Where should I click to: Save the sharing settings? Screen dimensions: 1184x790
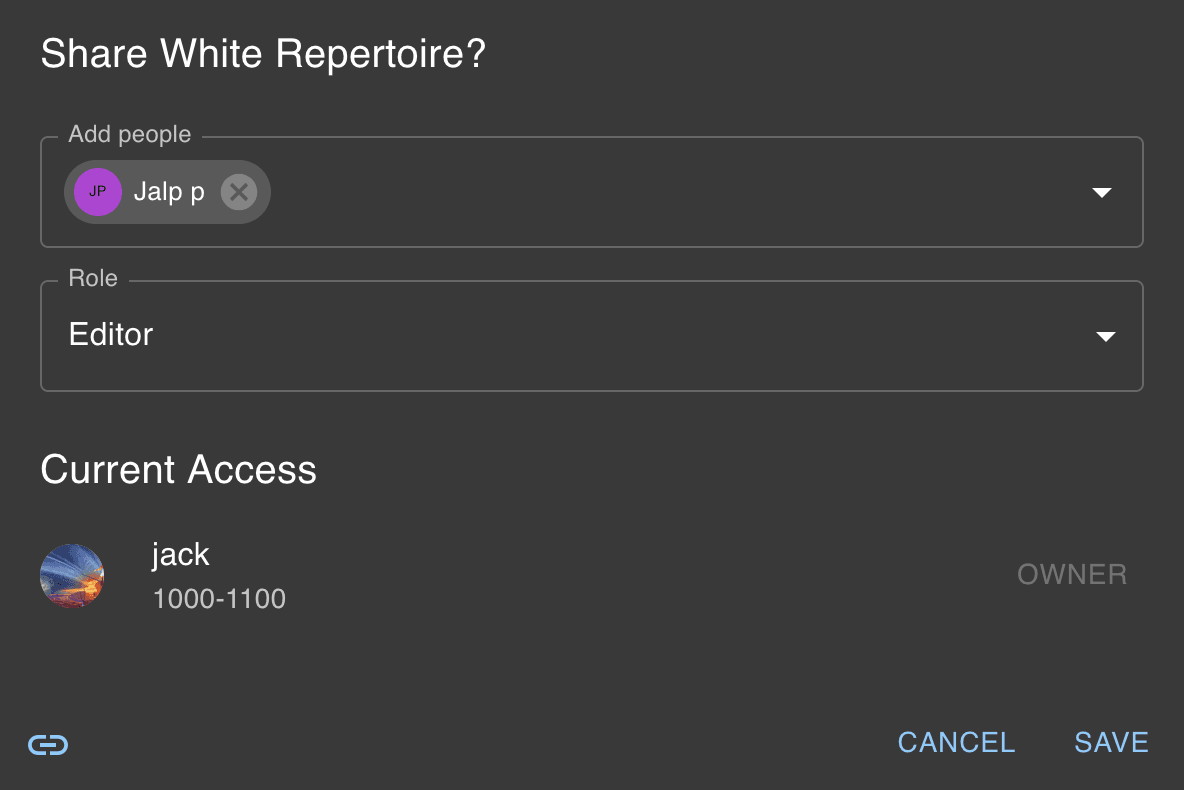tap(1111, 742)
